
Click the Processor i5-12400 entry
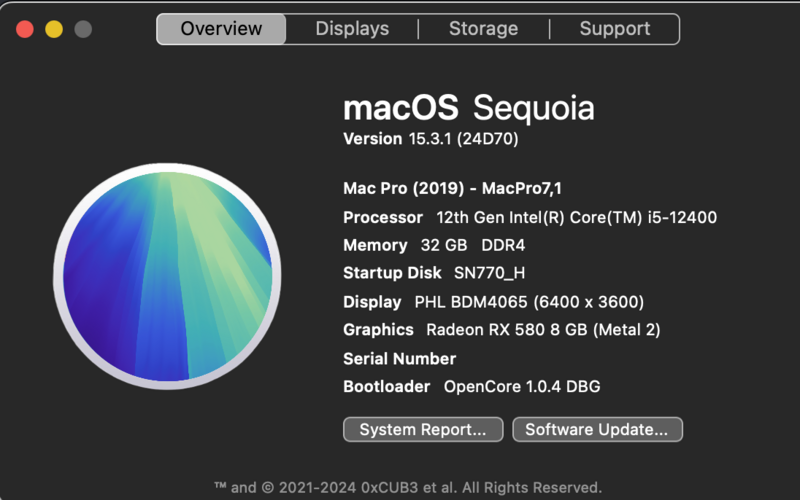pos(529,217)
